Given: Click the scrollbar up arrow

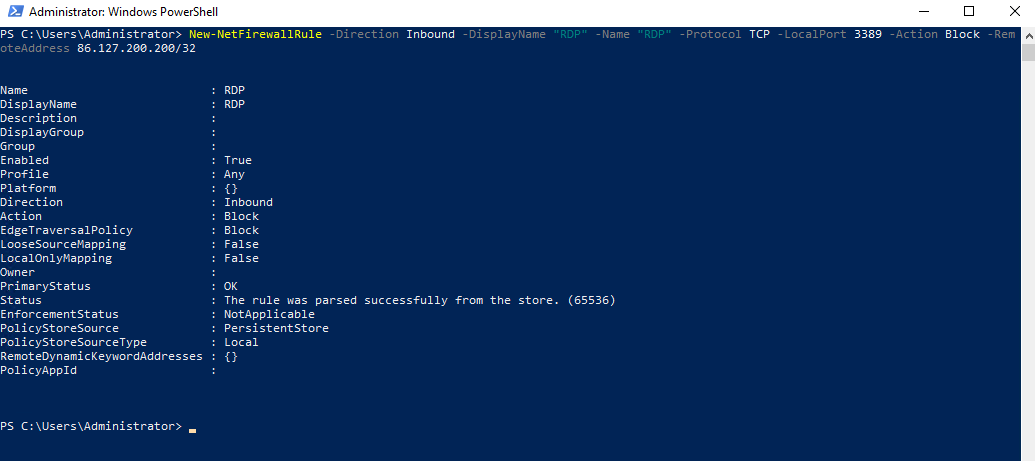Looking at the screenshot, I should click(1028, 34).
